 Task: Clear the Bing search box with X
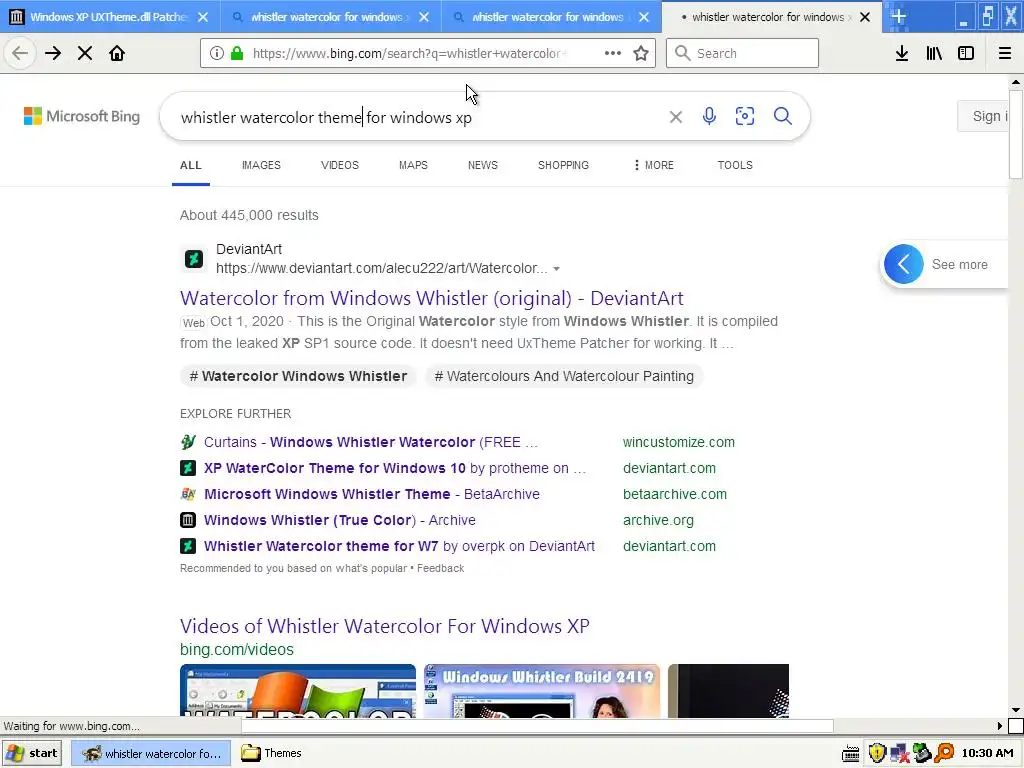[x=676, y=117]
